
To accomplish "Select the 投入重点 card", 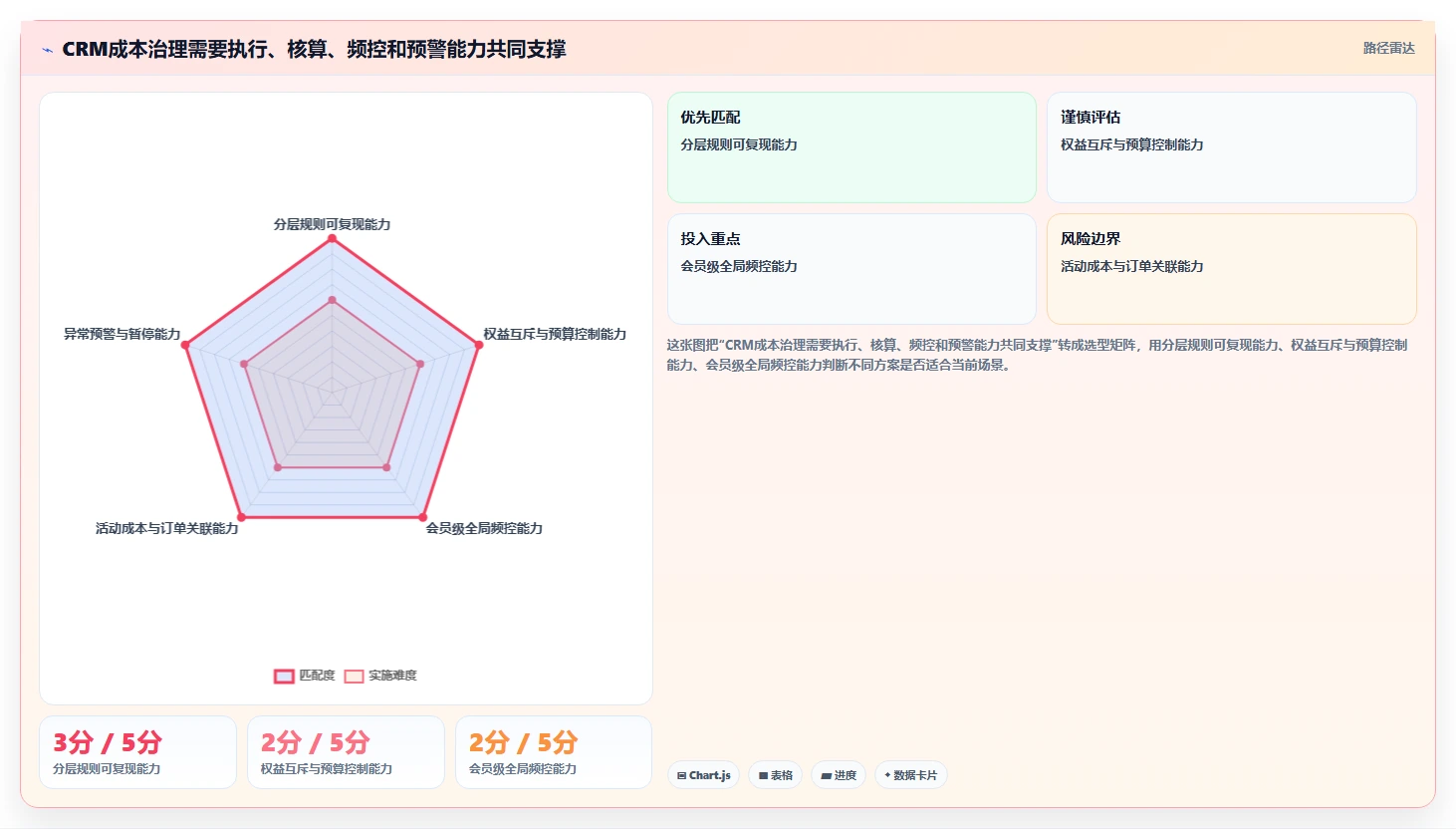I will (x=851, y=269).
